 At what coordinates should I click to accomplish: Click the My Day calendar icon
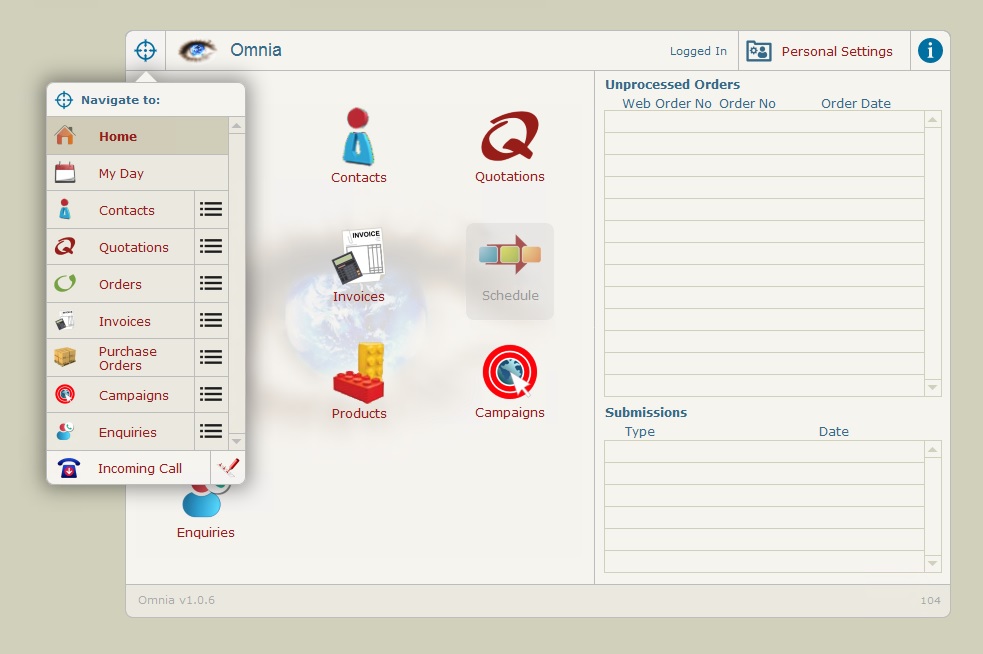(65, 172)
